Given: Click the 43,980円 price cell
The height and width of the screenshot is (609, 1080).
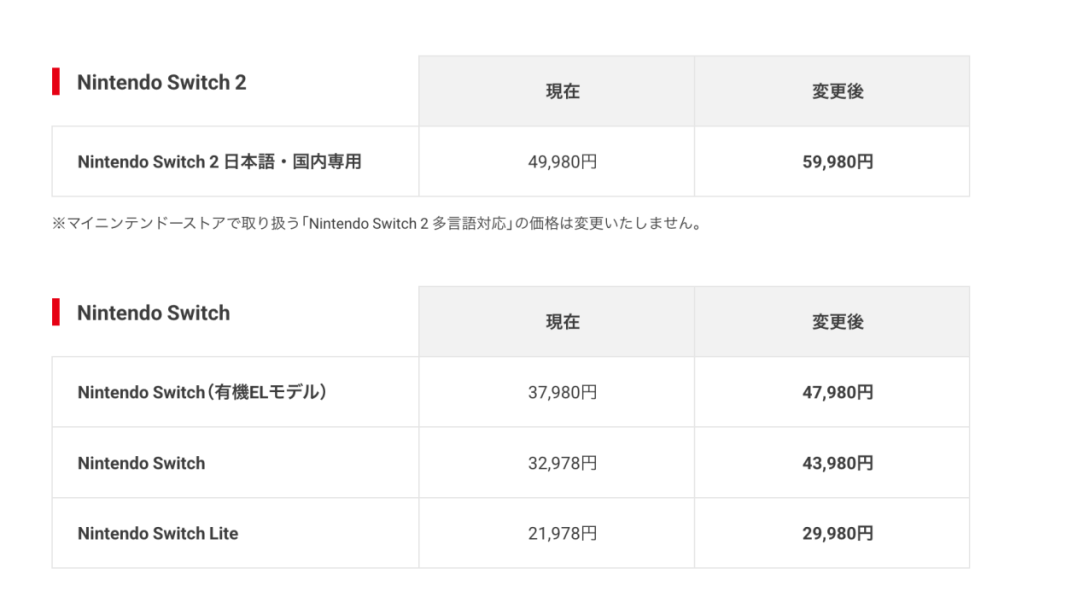Looking at the screenshot, I should click(x=838, y=464).
